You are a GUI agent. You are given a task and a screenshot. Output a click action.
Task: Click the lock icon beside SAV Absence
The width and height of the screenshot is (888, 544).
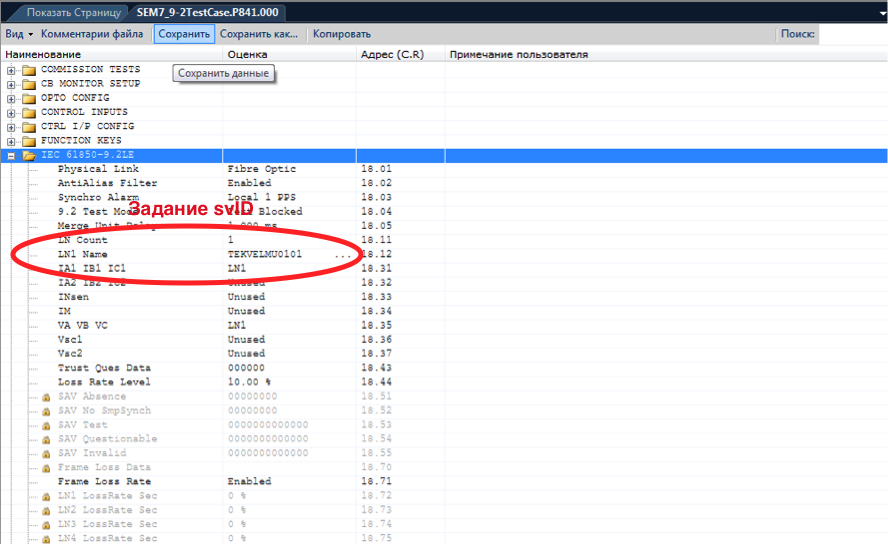coord(46,397)
